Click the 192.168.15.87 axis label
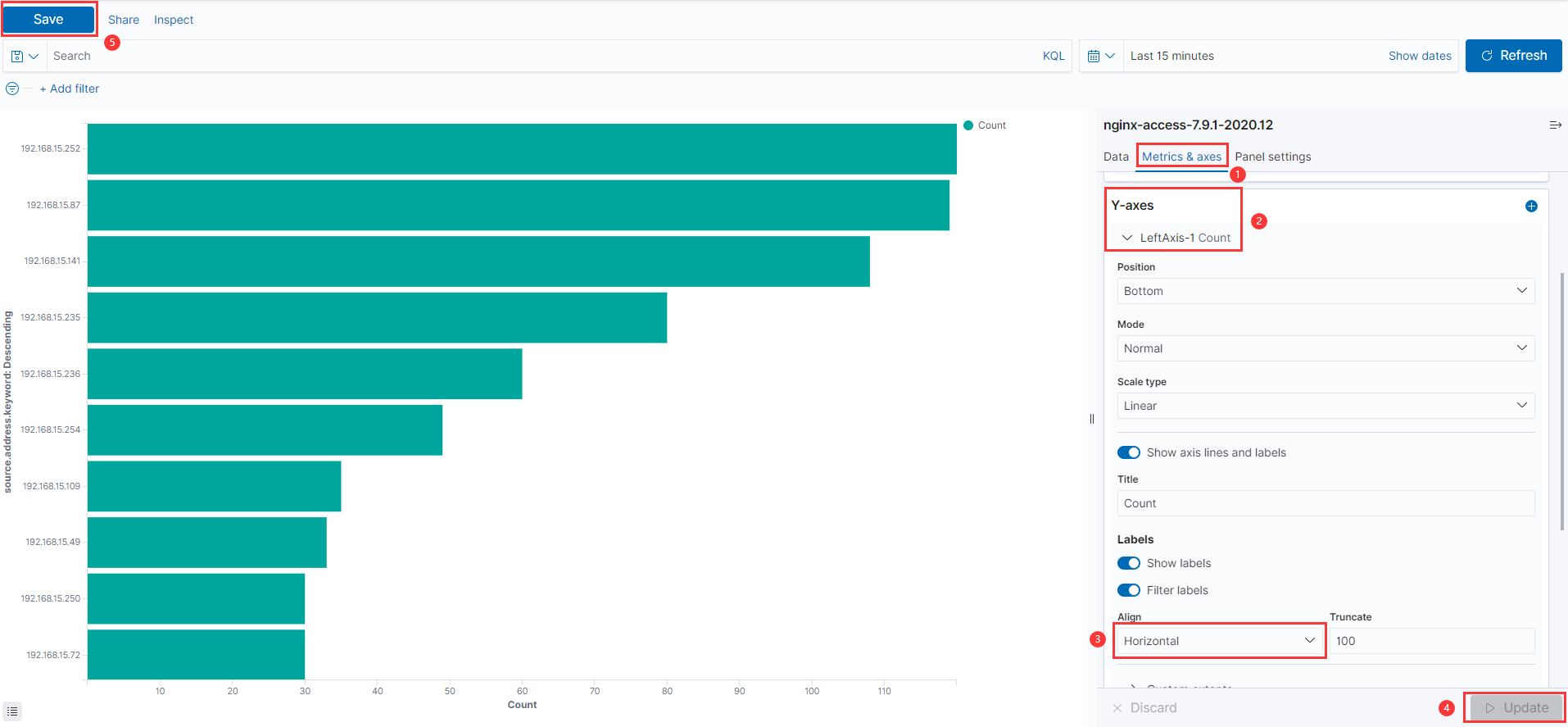Viewport: 1568px width, 727px height. coord(53,205)
